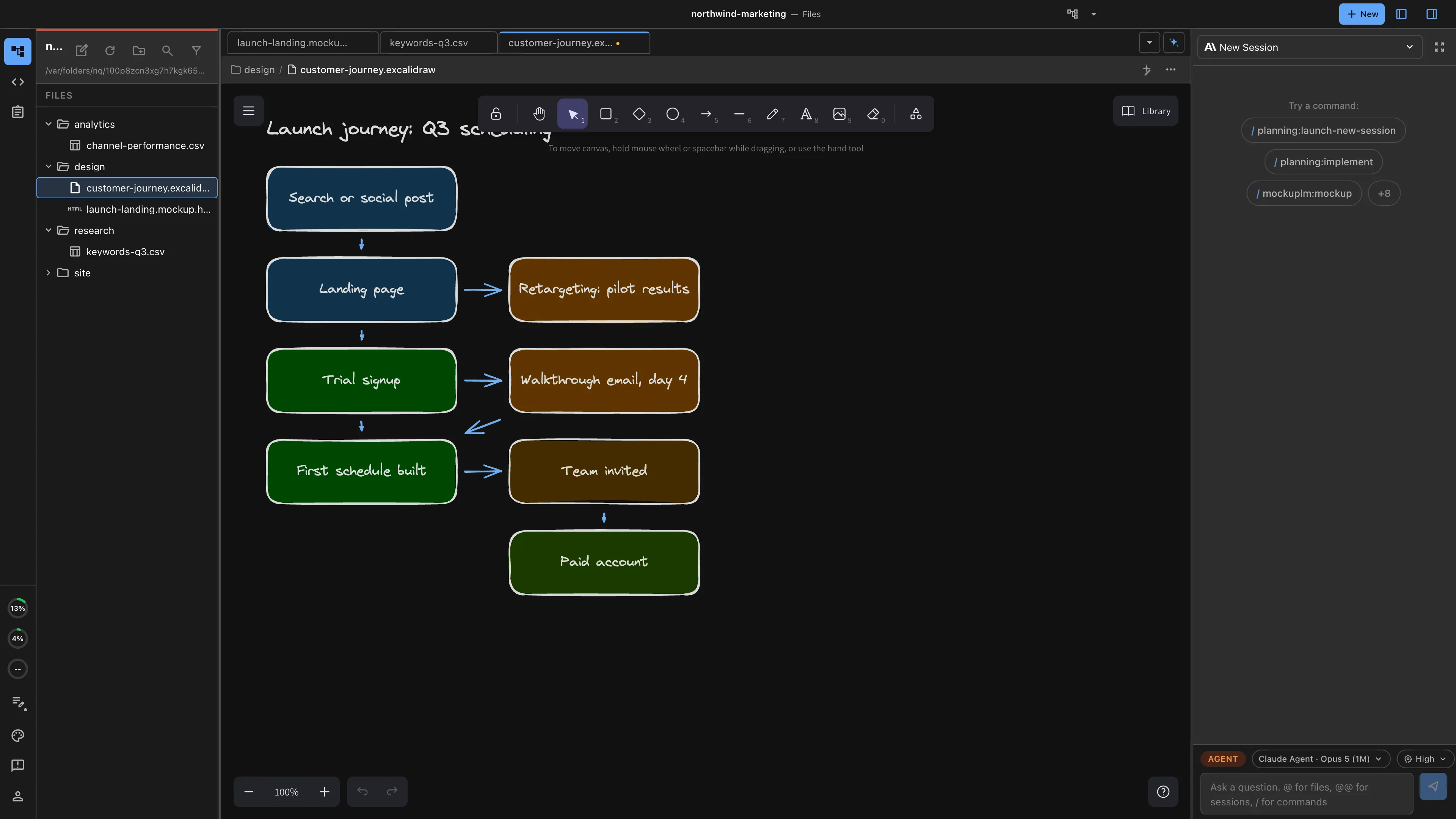Toggle the left sidebar panel
The width and height of the screenshot is (1456, 819).
(1402, 14)
